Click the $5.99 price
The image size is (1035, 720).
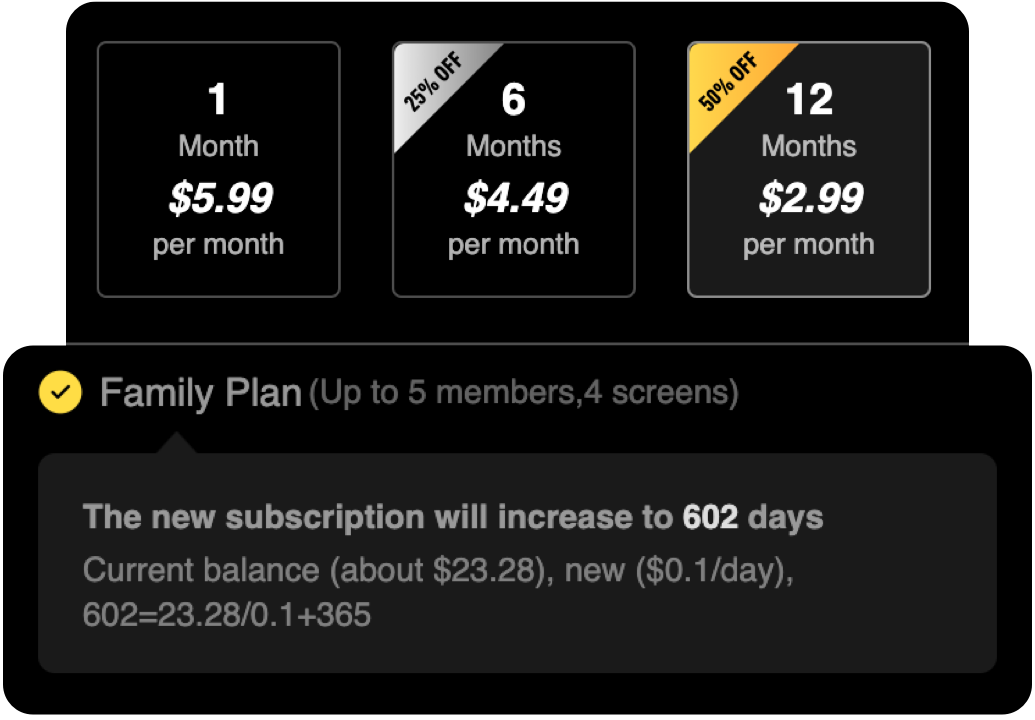point(220,198)
